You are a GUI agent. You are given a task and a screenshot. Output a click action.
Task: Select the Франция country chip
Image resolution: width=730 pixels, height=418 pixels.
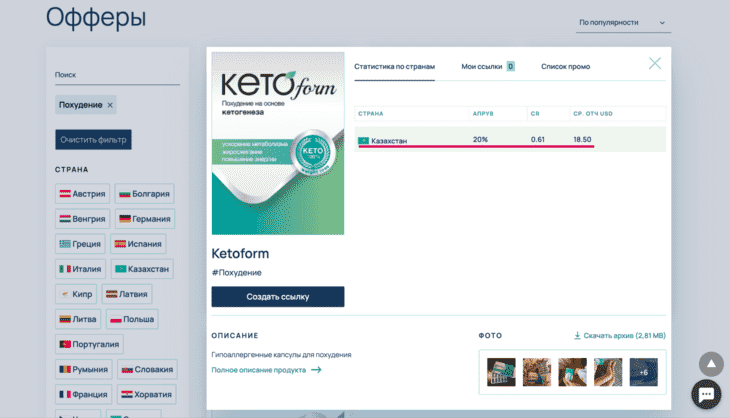pos(83,395)
